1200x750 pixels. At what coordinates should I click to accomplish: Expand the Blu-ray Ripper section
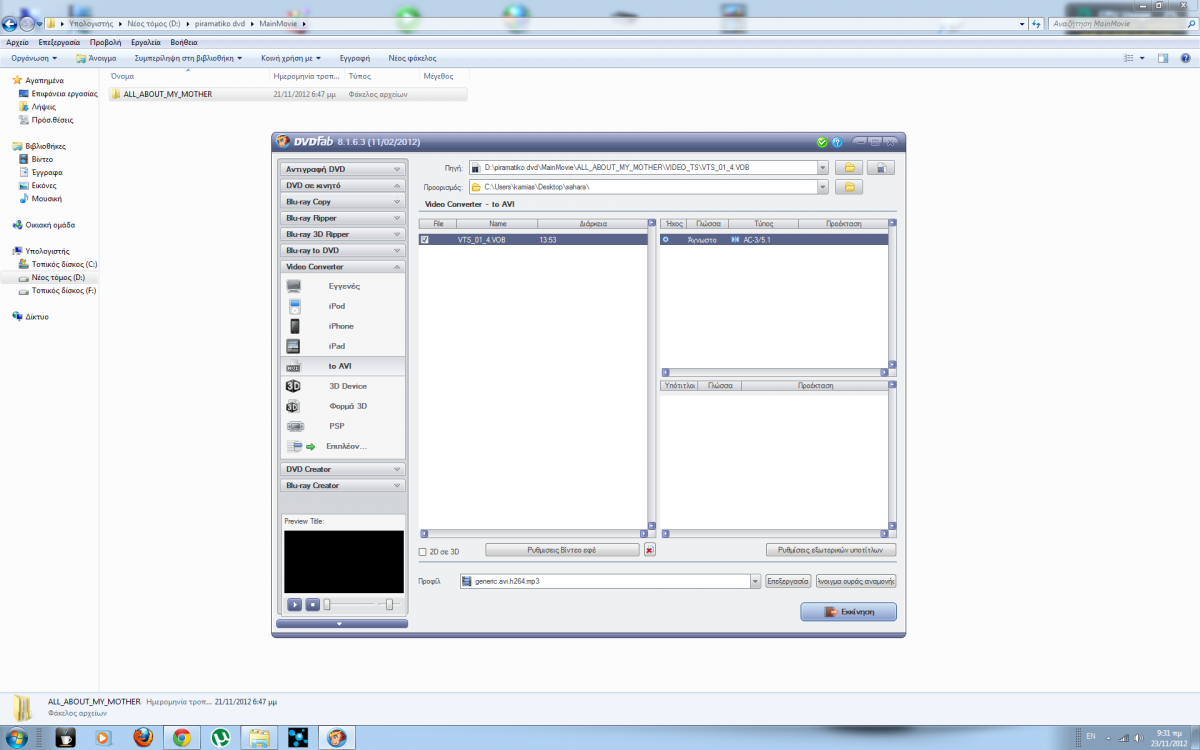point(343,218)
